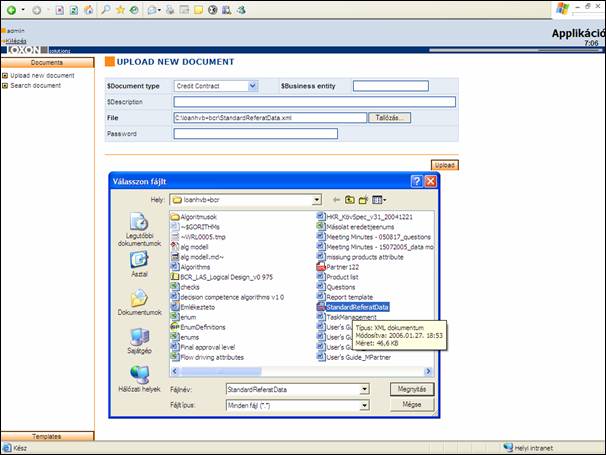Click the up one level folder icon
The width and height of the screenshot is (606, 455).
tap(351, 199)
